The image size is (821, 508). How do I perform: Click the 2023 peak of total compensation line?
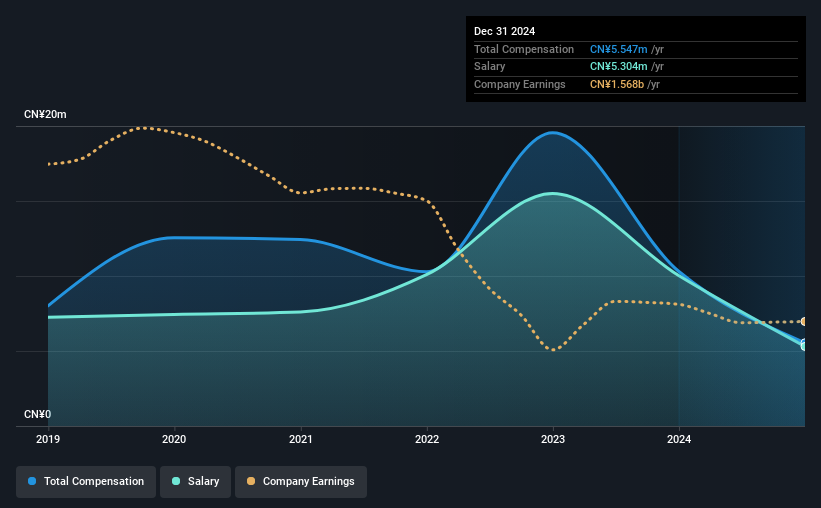[x=553, y=132]
